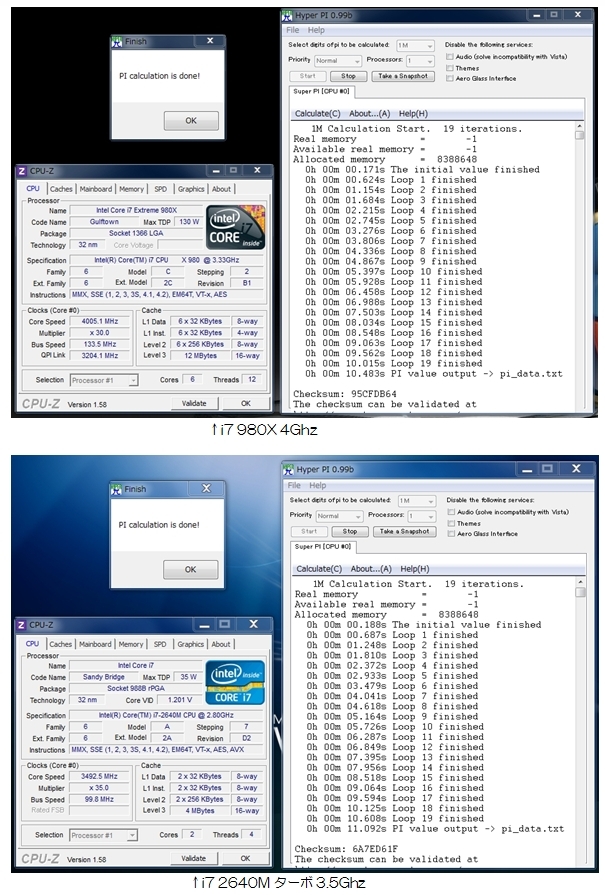Click the Package value Socket 988B rPGA
Screen dimensions: 605x895
tap(136, 688)
